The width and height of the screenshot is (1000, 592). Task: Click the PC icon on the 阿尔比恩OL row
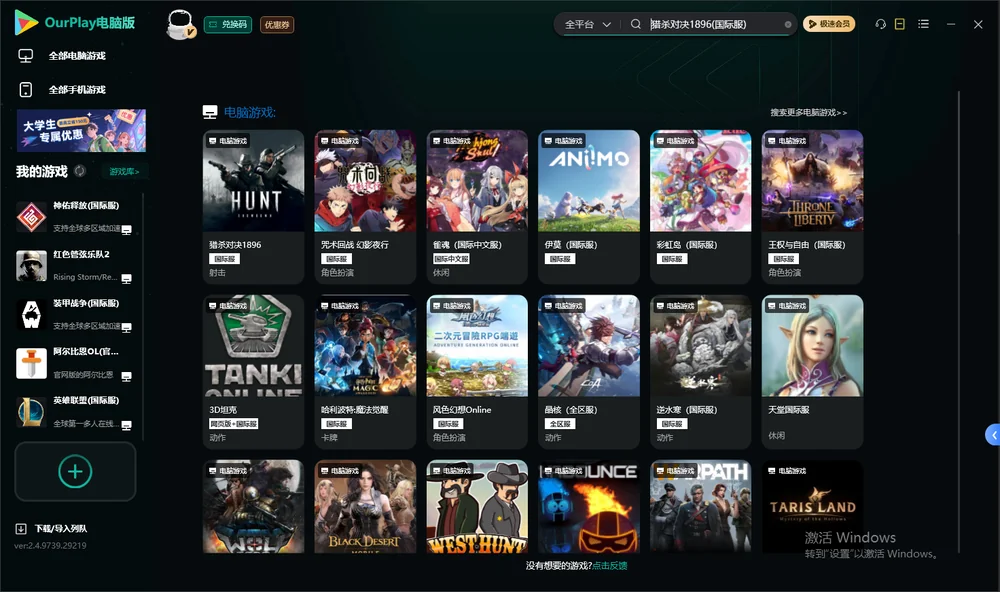point(126,376)
